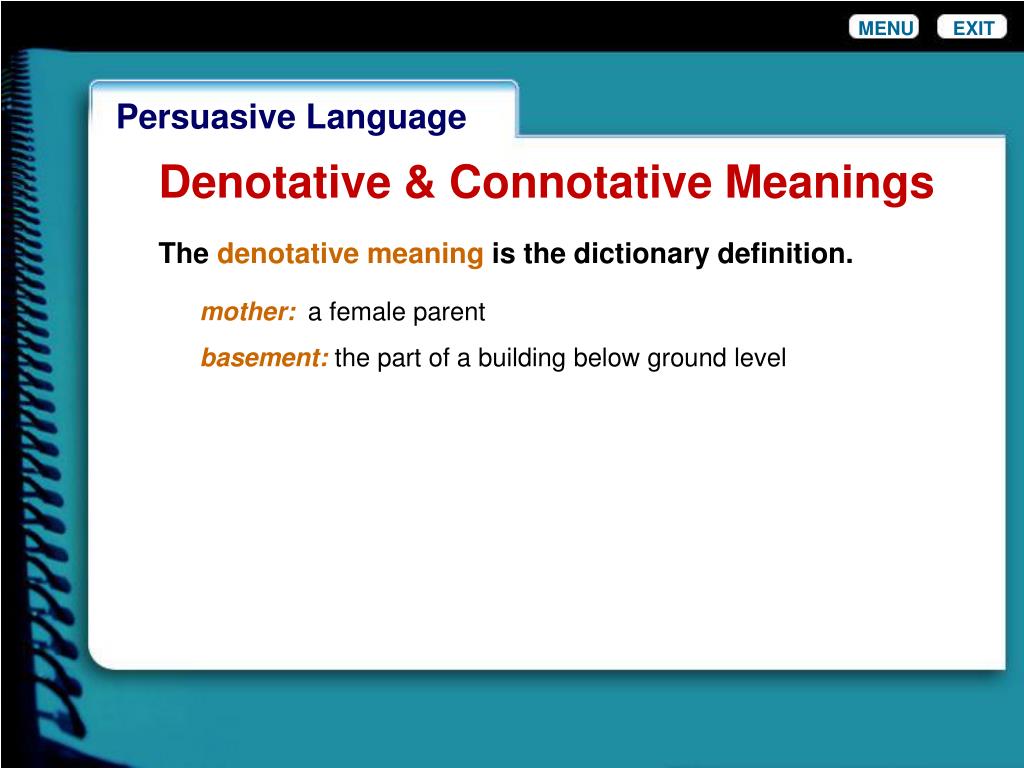
Task: Open the MENU button
Action: tap(884, 27)
